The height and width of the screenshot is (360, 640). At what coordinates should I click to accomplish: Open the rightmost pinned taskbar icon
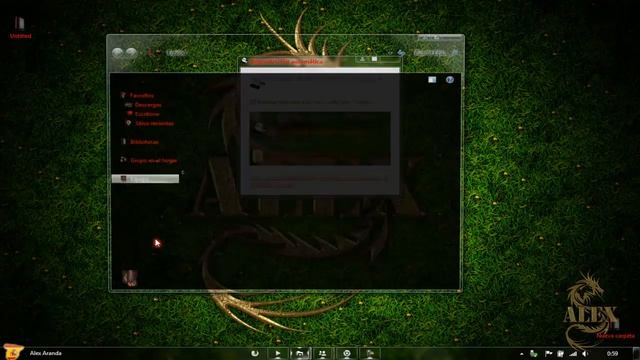pos(370,353)
